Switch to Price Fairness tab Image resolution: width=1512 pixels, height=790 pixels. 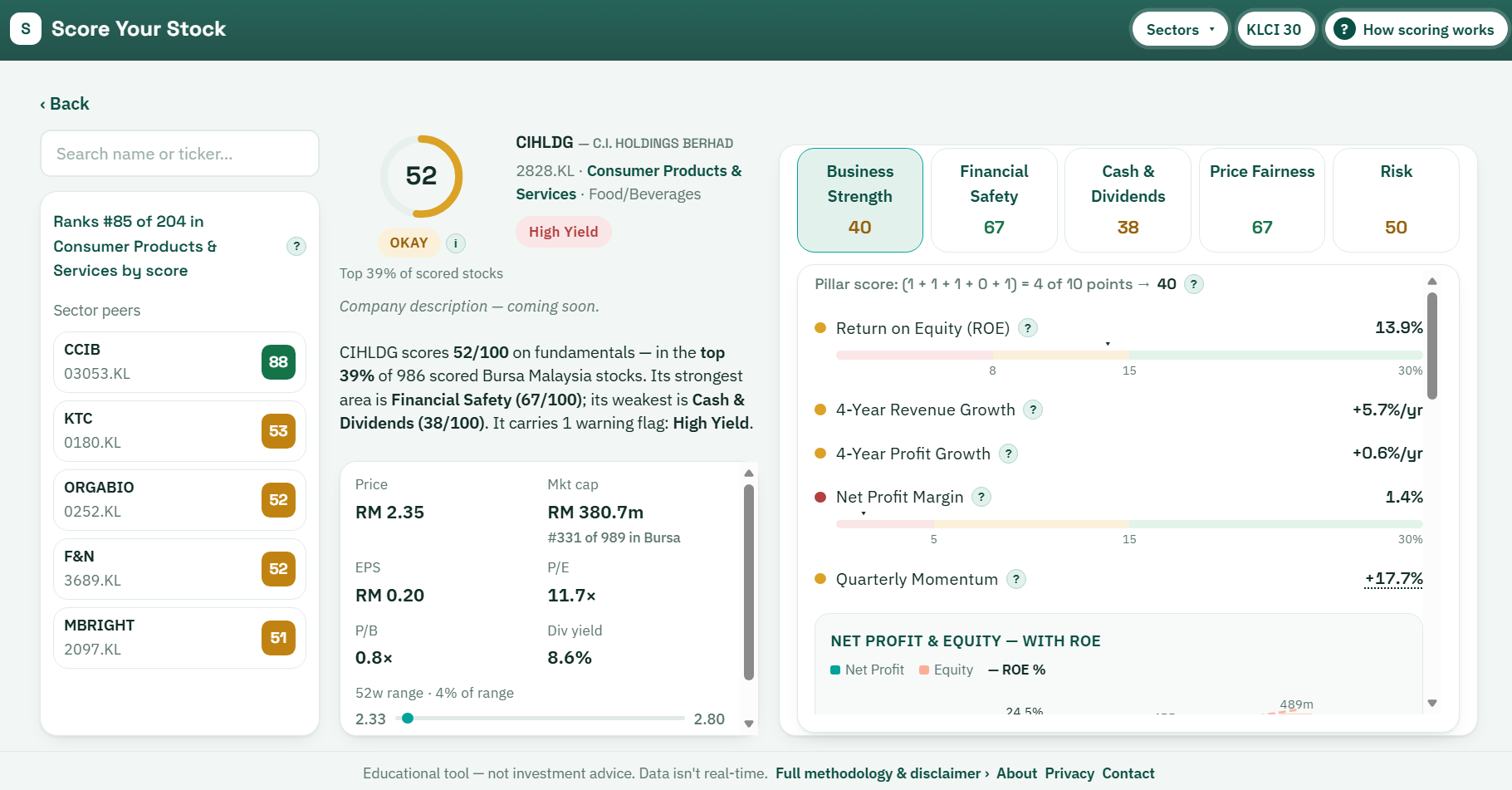click(1262, 200)
